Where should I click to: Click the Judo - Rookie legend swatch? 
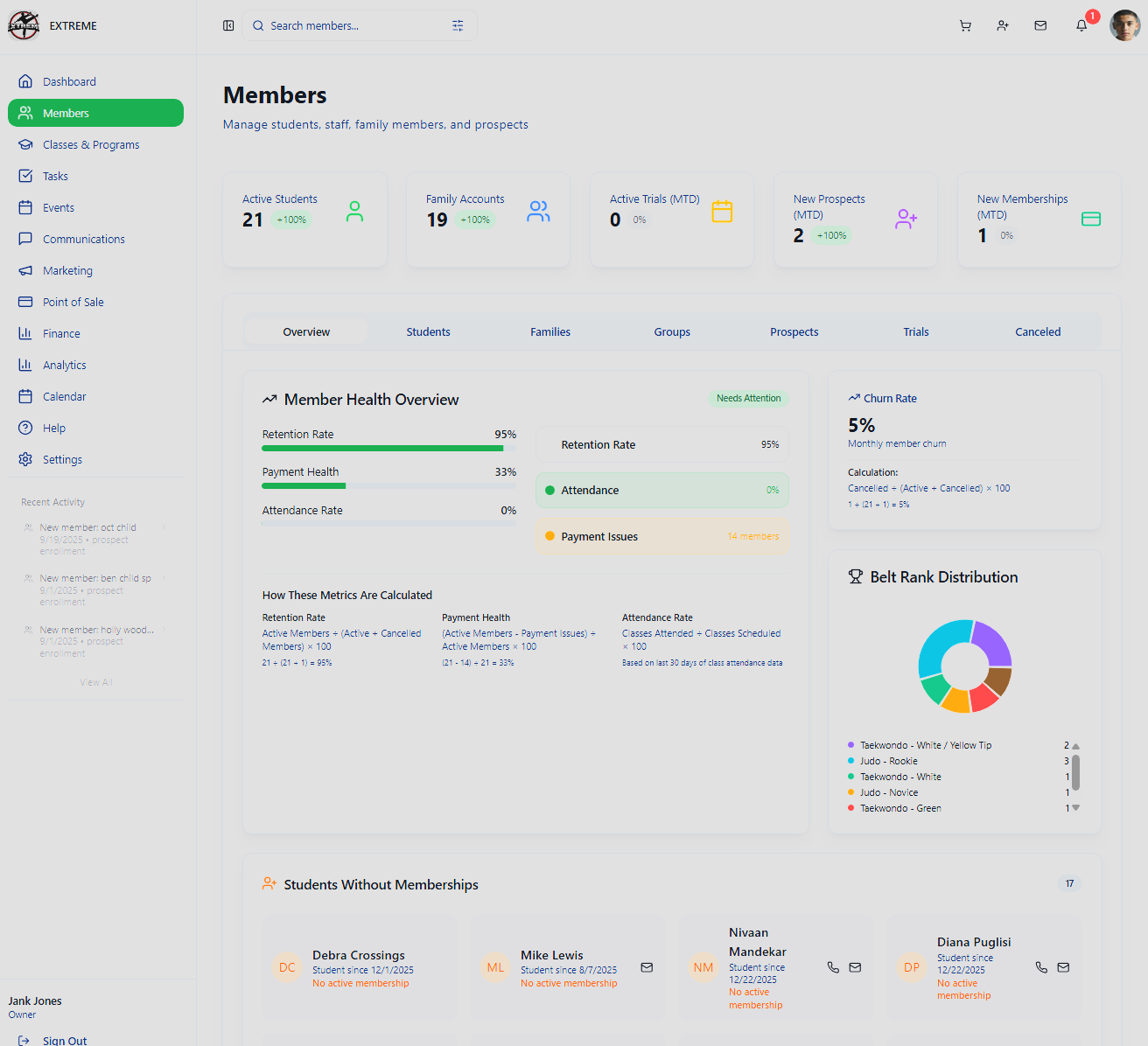[x=850, y=761]
